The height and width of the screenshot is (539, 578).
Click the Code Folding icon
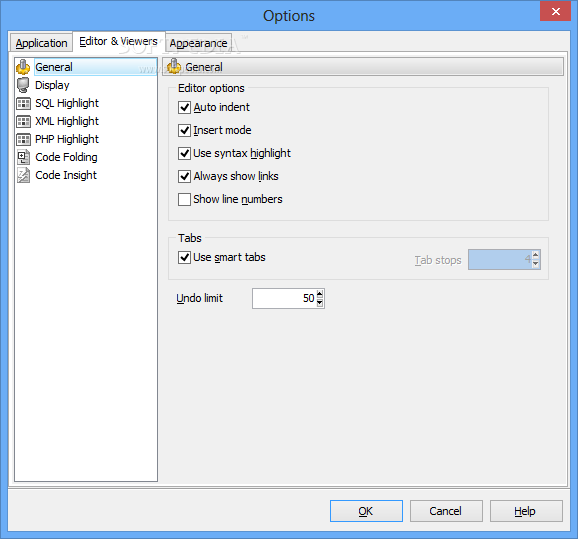[x=23, y=157]
